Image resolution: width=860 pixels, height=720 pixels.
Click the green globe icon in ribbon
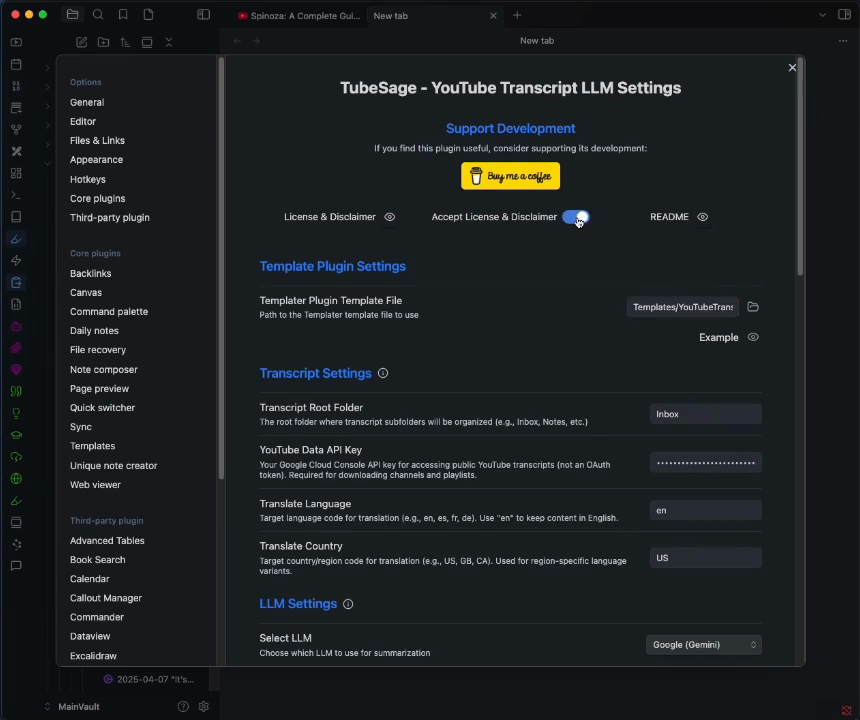[x=16, y=479]
